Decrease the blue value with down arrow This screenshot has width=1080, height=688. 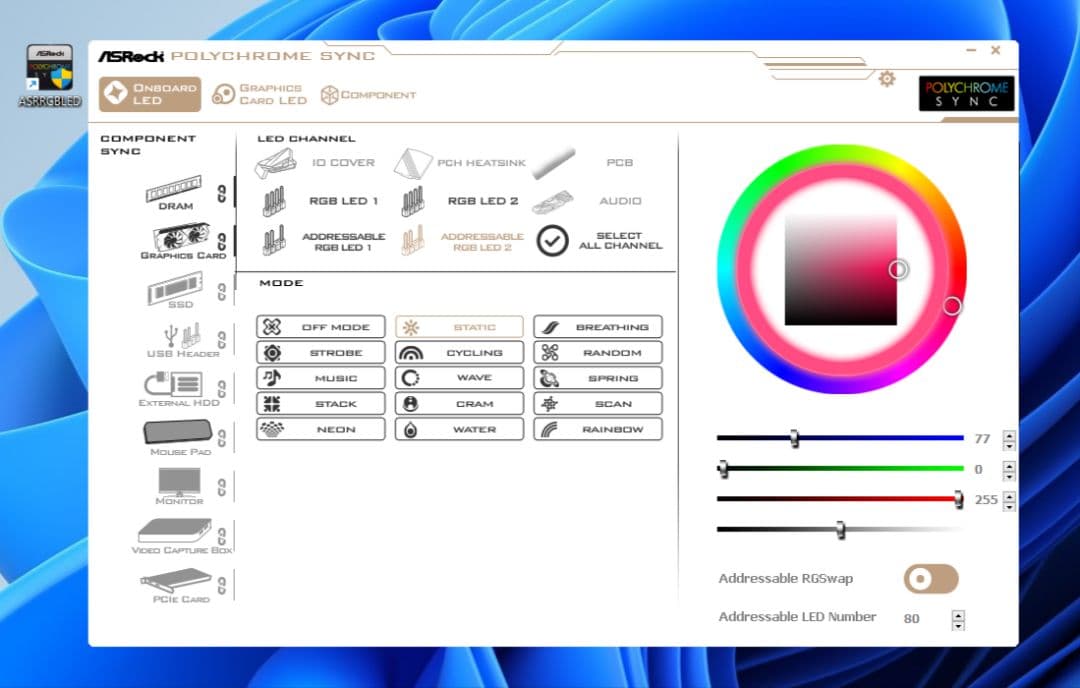[x=1009, y=444]
